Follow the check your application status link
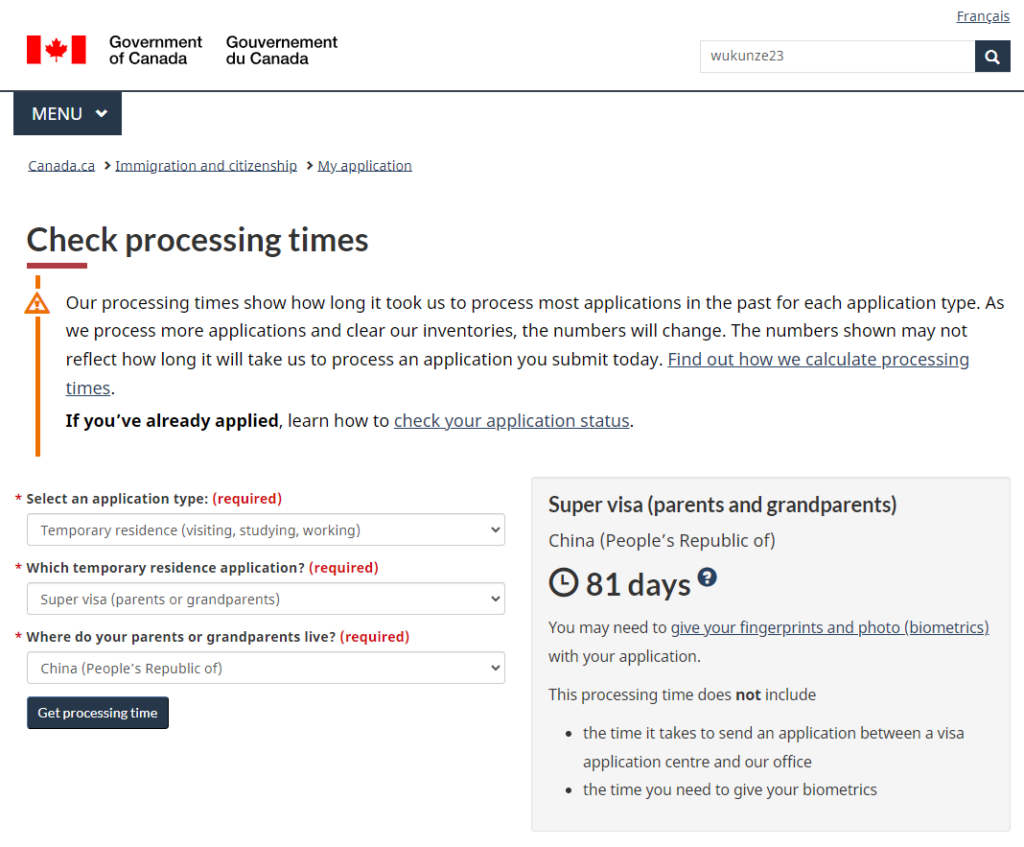Viewport: 1024px width, 847px height. click(511, 421)
